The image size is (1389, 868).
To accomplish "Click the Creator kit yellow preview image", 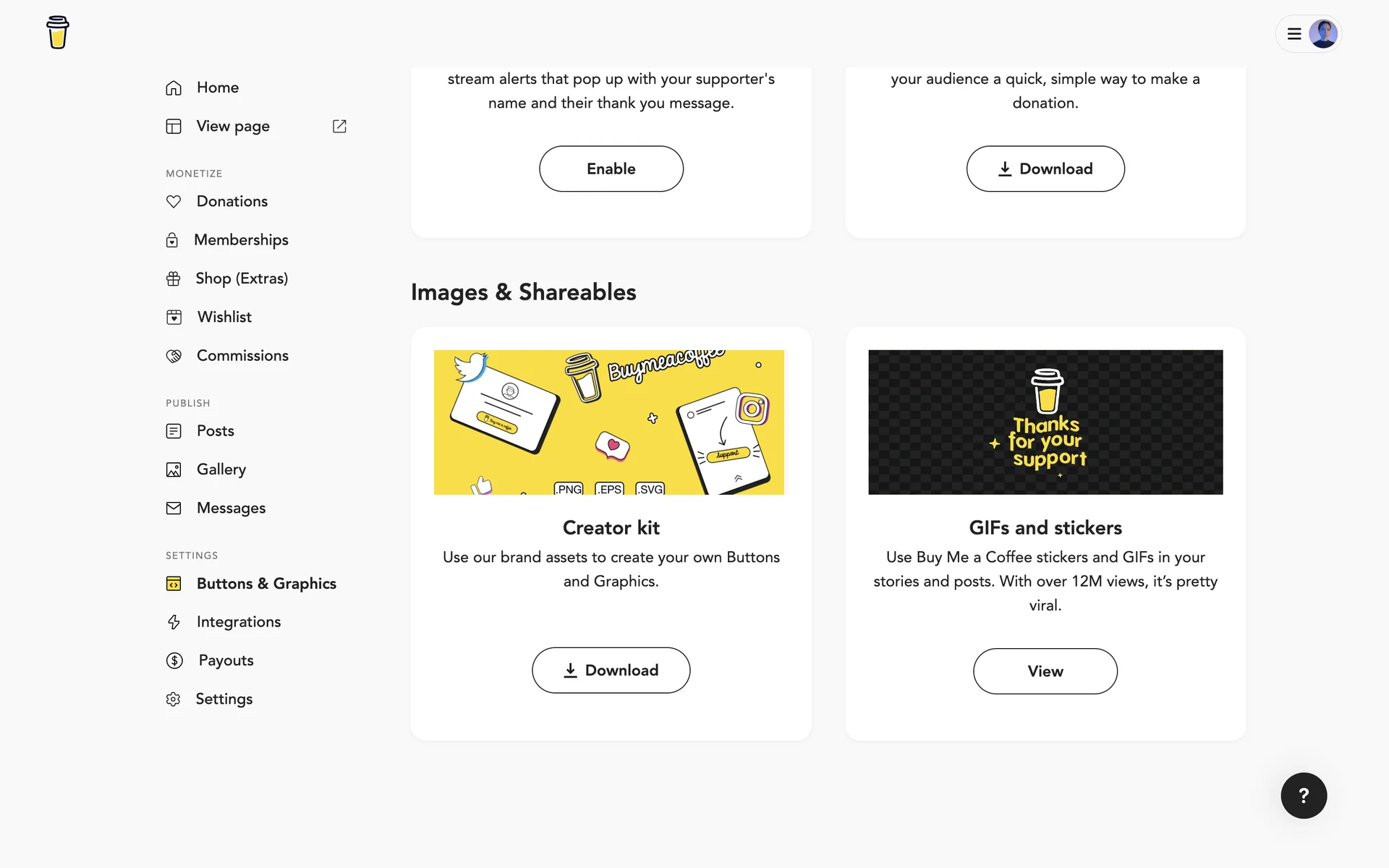I will pyautogui.click(x=609, y=422).
